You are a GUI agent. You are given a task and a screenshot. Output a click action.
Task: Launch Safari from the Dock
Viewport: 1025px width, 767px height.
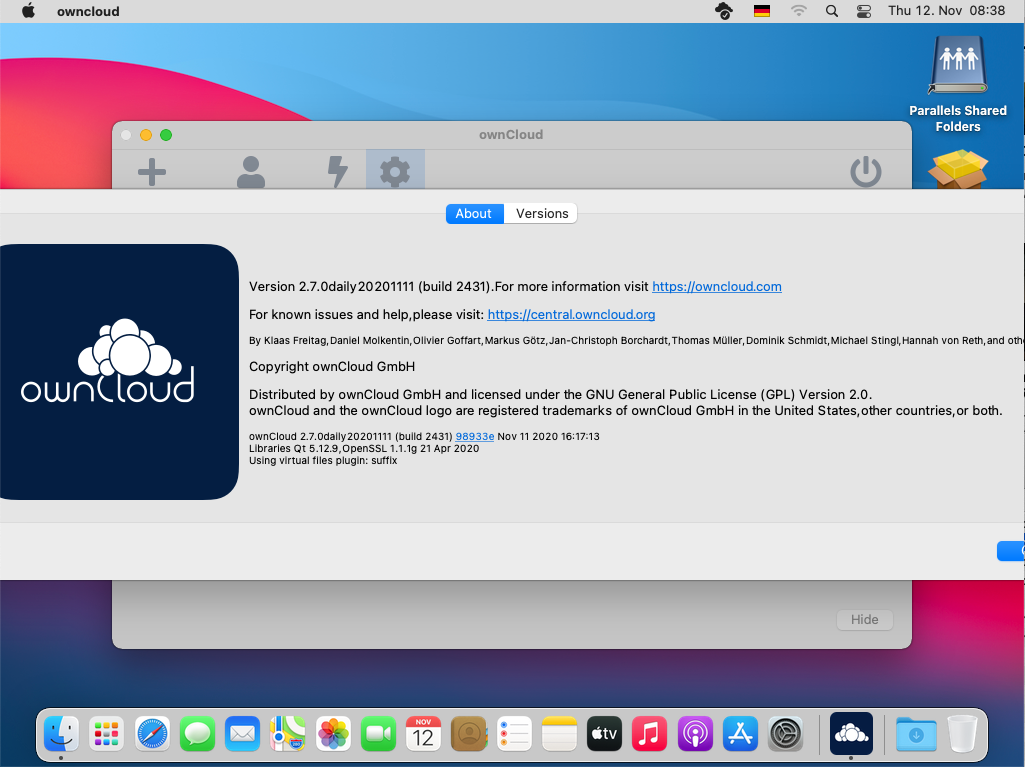[x=152, y=733]
